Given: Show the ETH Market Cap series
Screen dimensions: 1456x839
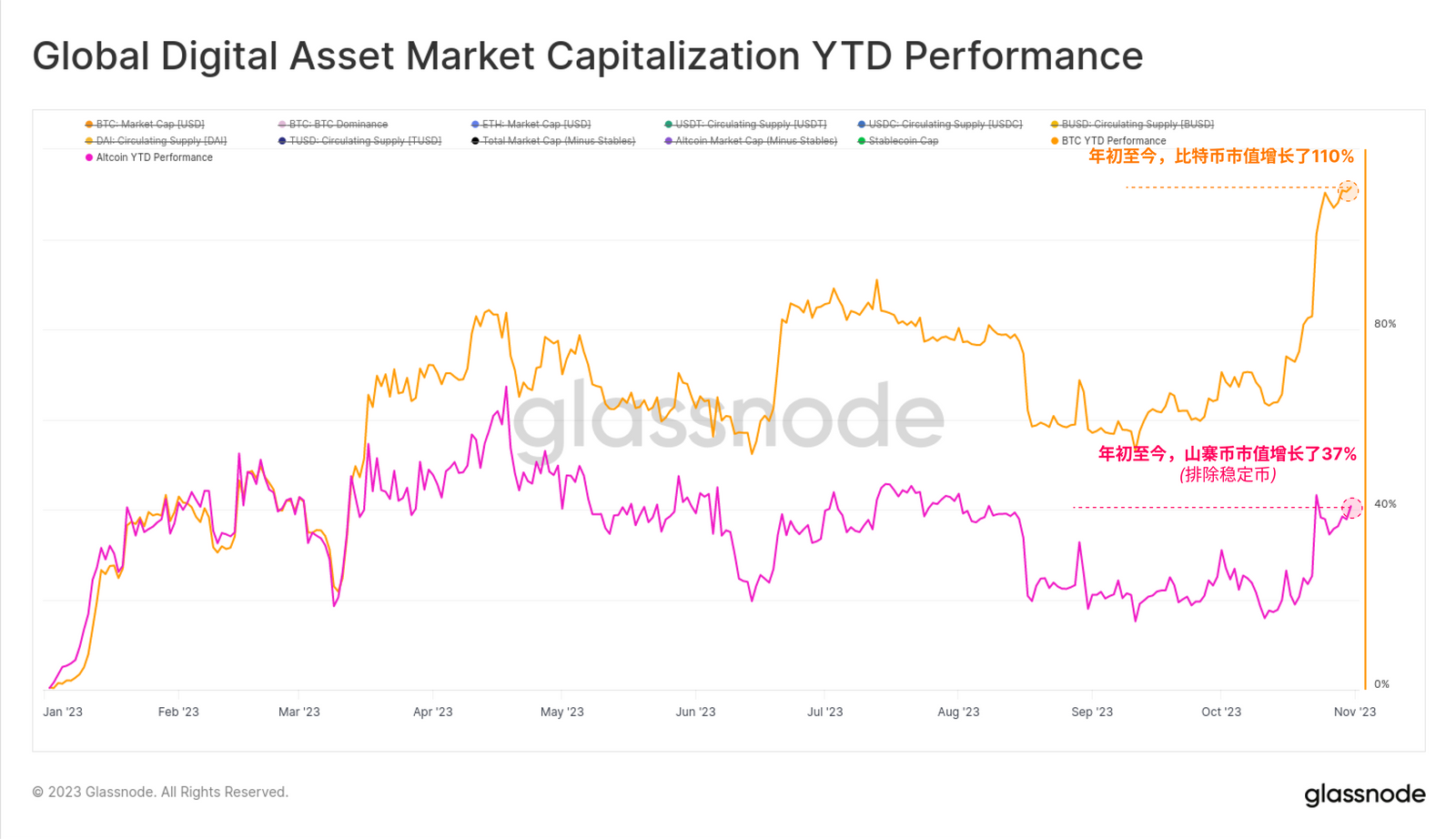Looking at the screenshot, I should 531,124.
